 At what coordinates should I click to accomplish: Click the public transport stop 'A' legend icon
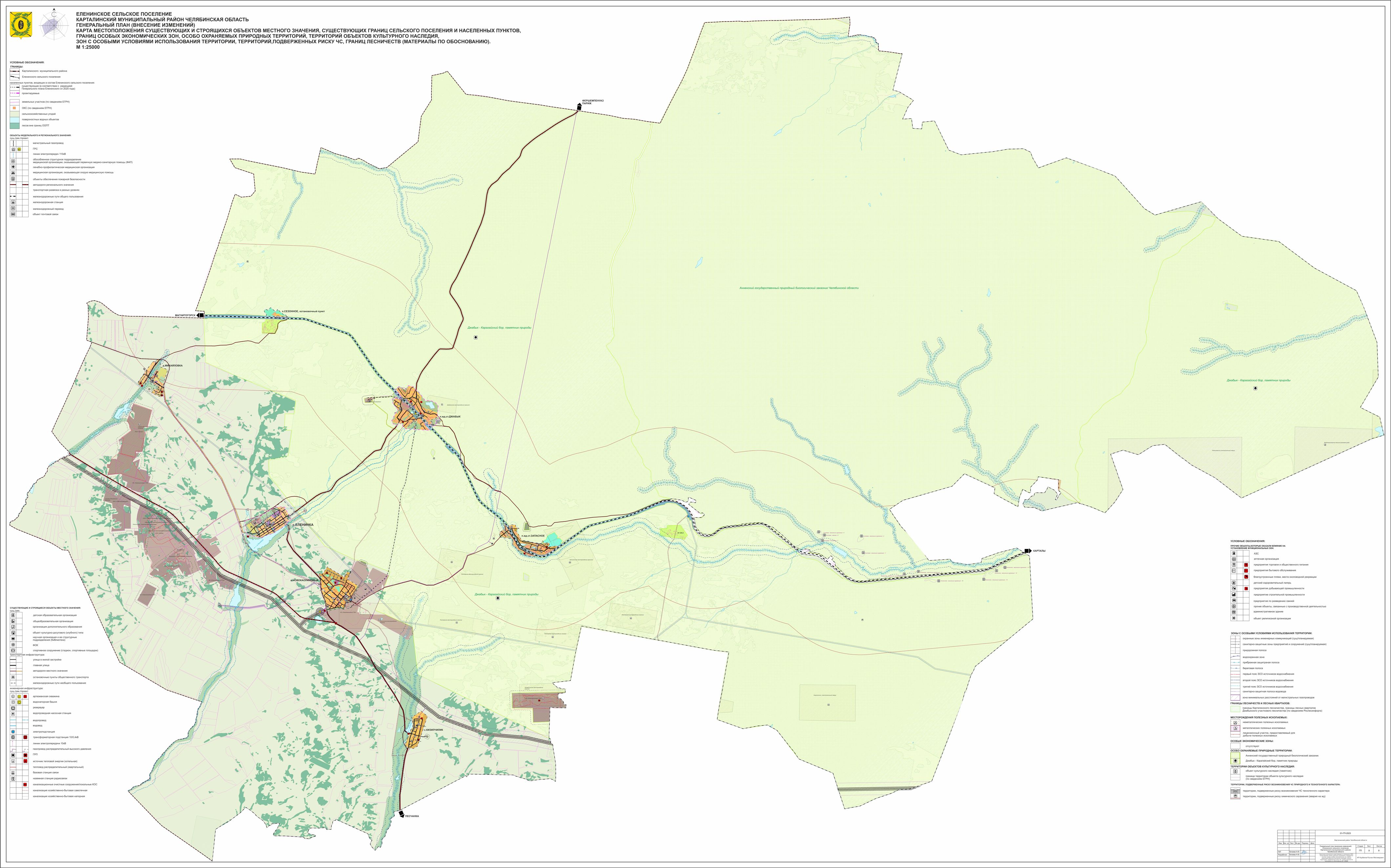[13, 677]
